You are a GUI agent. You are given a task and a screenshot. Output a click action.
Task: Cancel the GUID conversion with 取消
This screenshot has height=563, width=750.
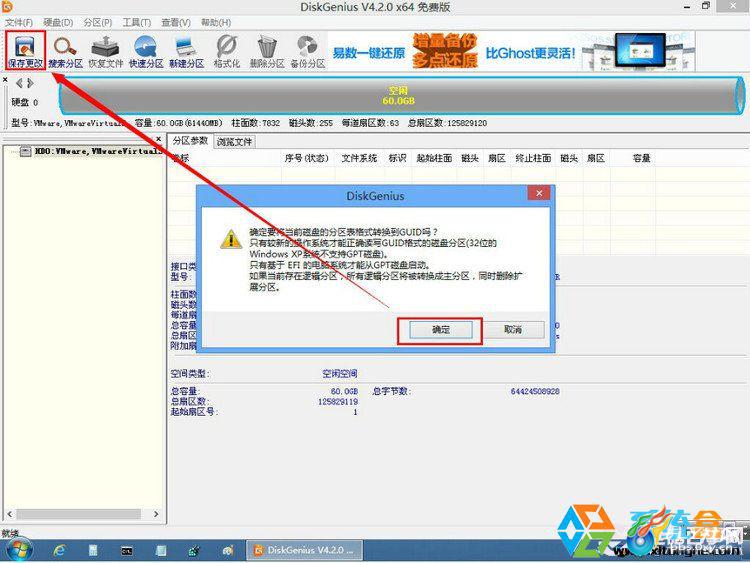[x=513, y=330]
